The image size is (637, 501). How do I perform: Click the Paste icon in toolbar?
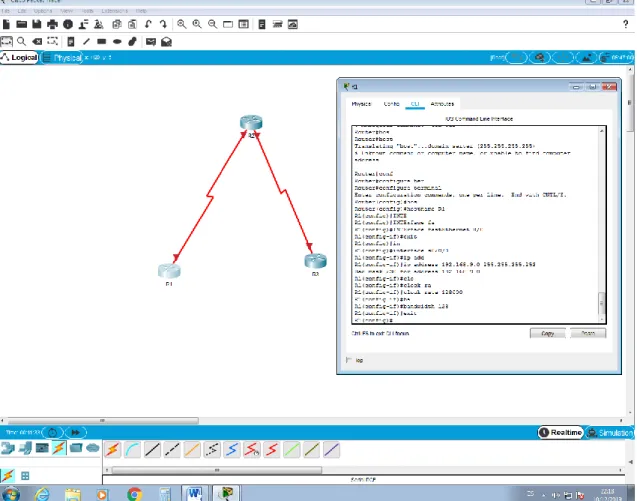pyautogui.click(x=132, y=24)
